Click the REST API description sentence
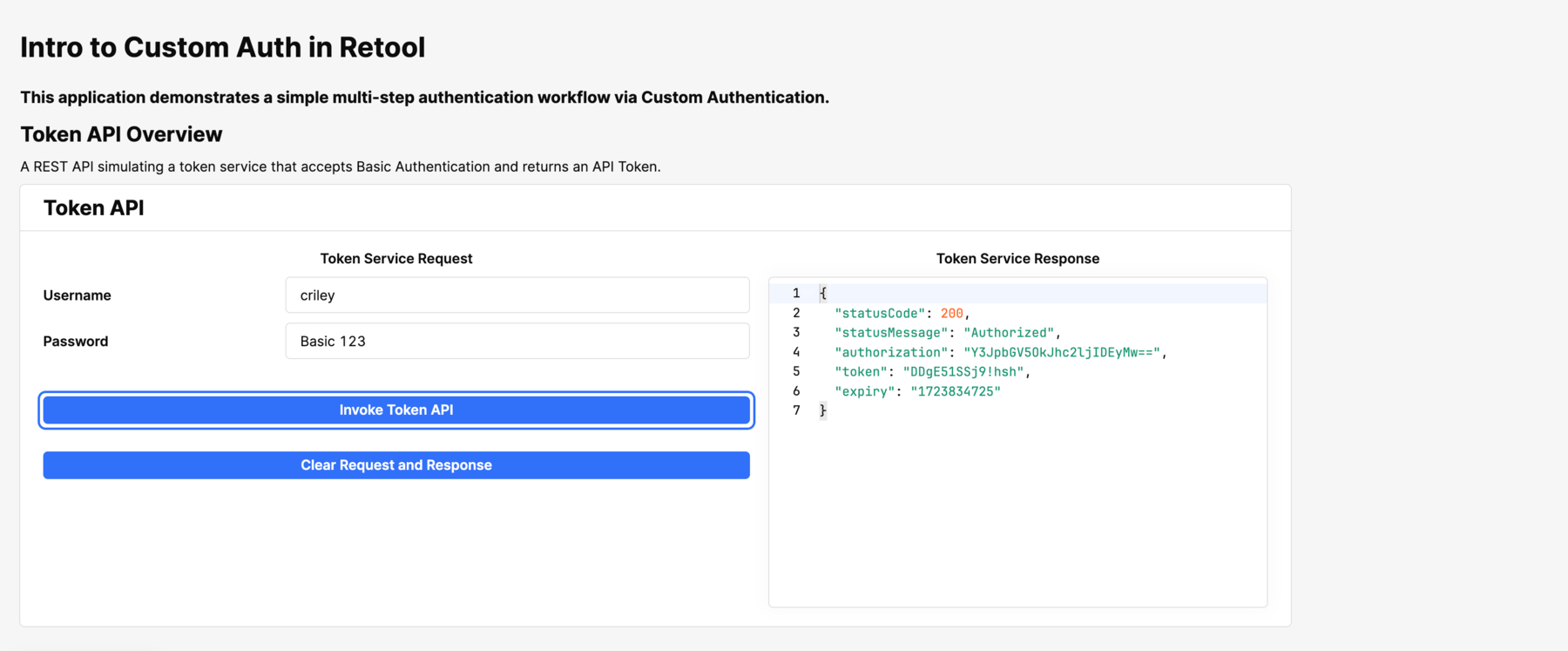 [341, 166]
